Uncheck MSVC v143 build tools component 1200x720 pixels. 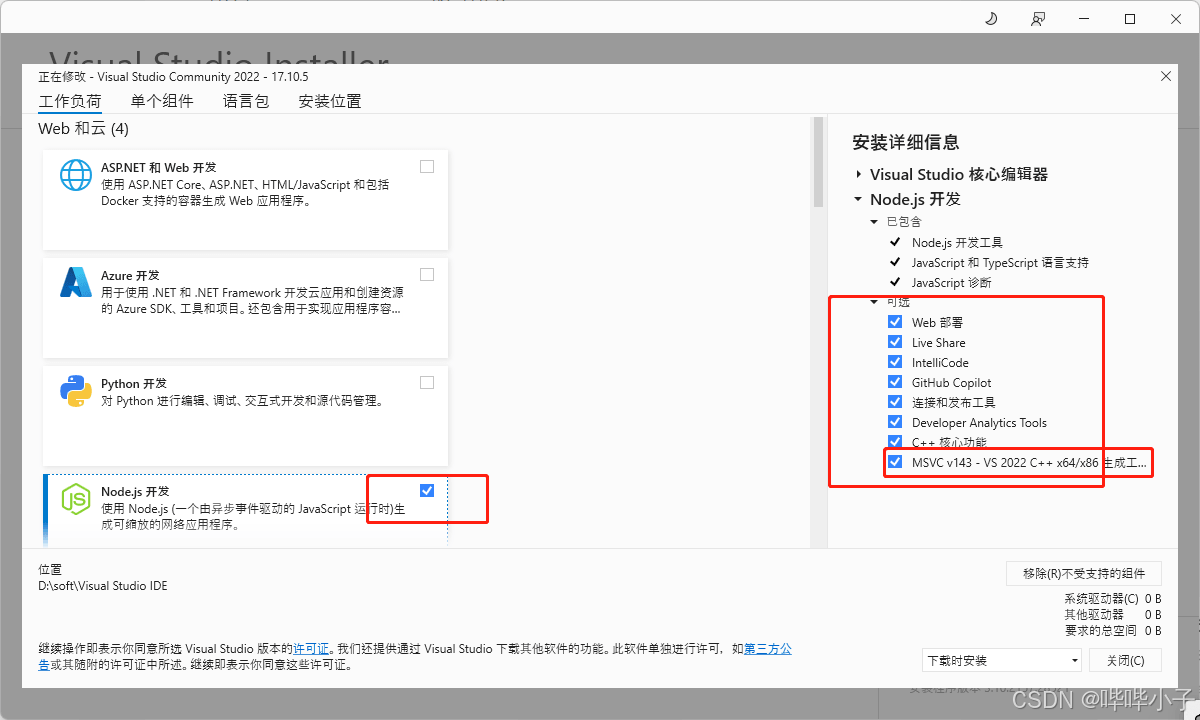click(895, 462)
